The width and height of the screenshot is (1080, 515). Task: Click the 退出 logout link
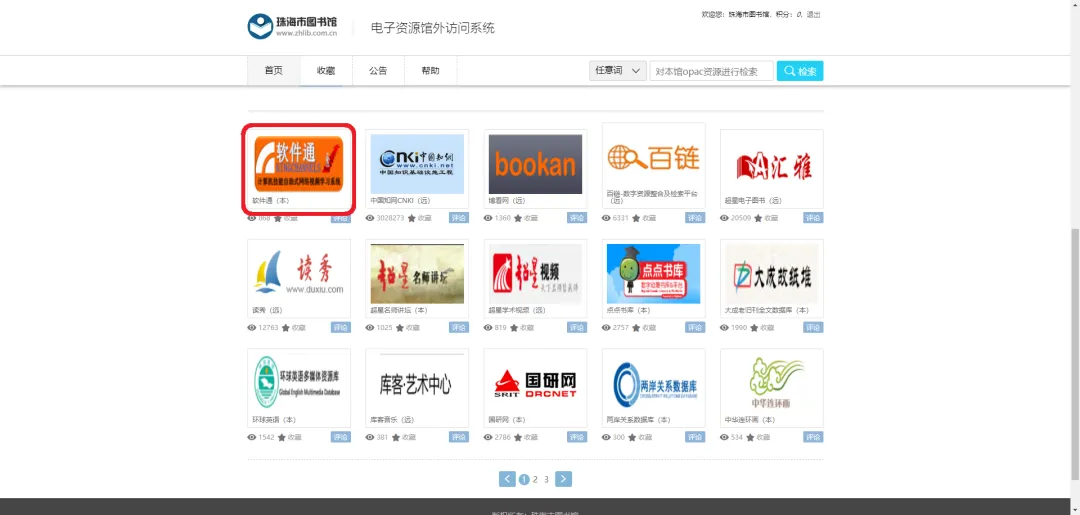point(813,14)
